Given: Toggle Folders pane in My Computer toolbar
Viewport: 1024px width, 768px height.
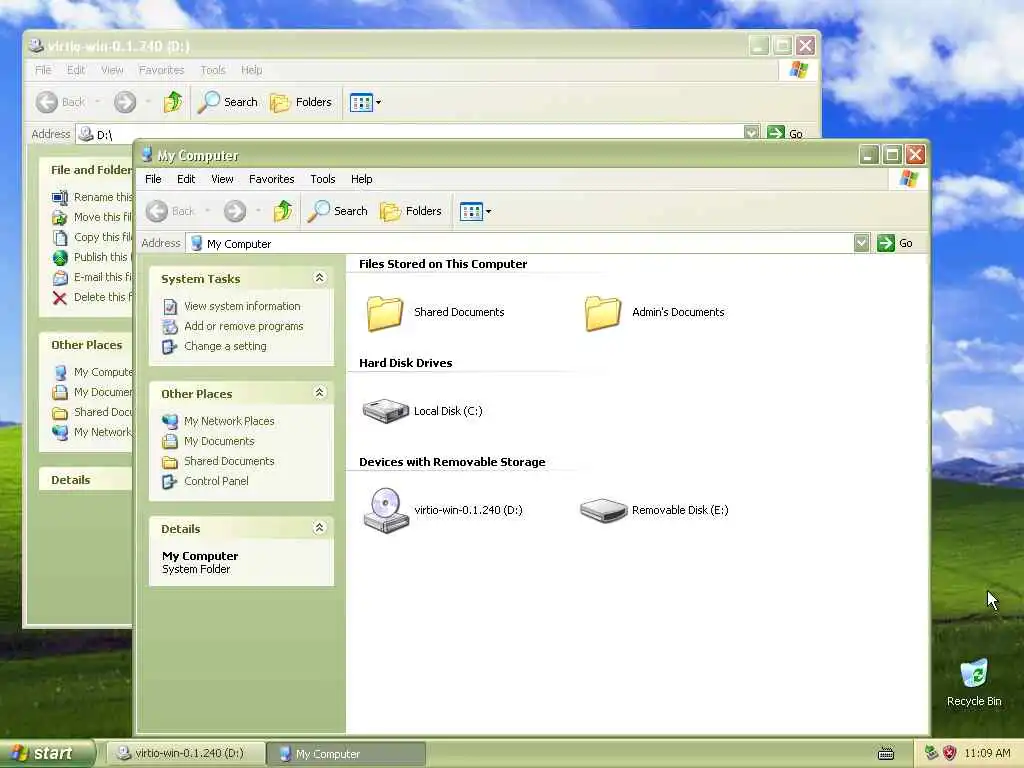Looking at the screenshot, I should coord(411,211).
